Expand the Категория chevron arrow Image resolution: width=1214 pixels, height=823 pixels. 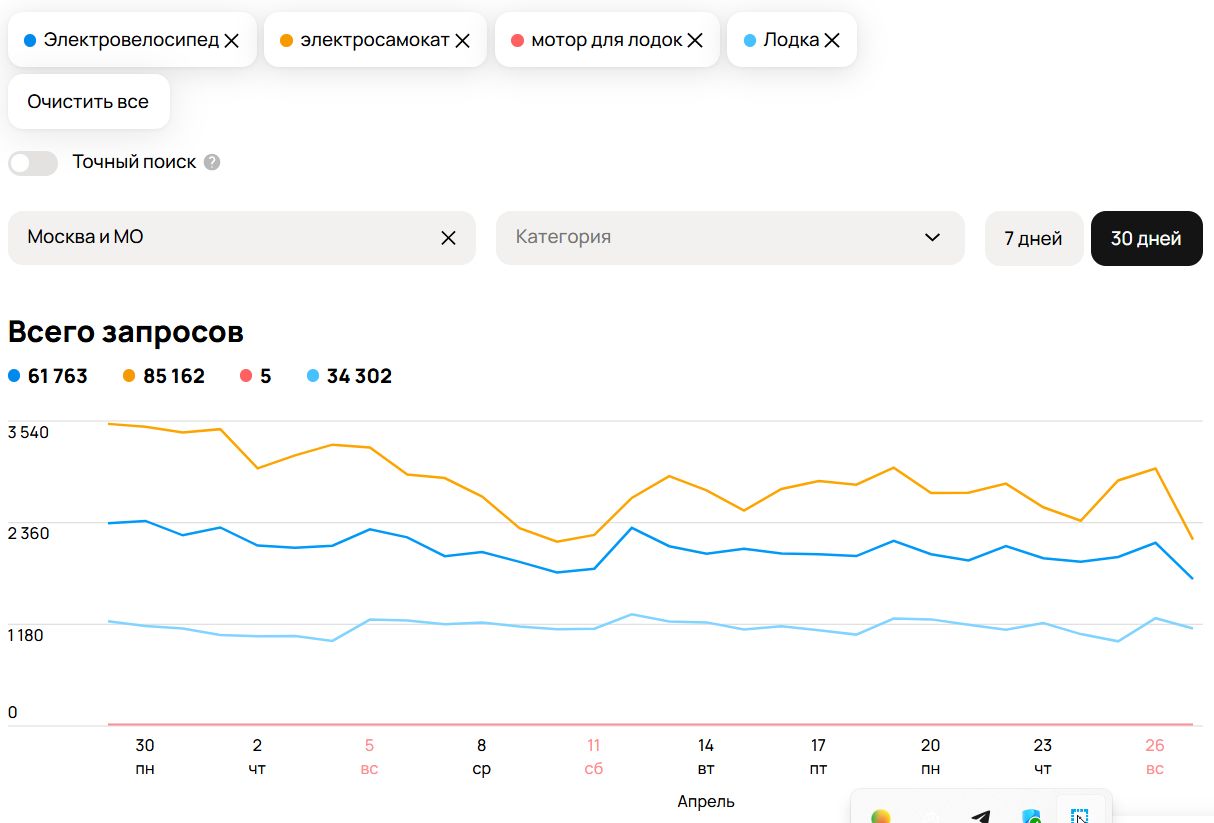[932, 238]
